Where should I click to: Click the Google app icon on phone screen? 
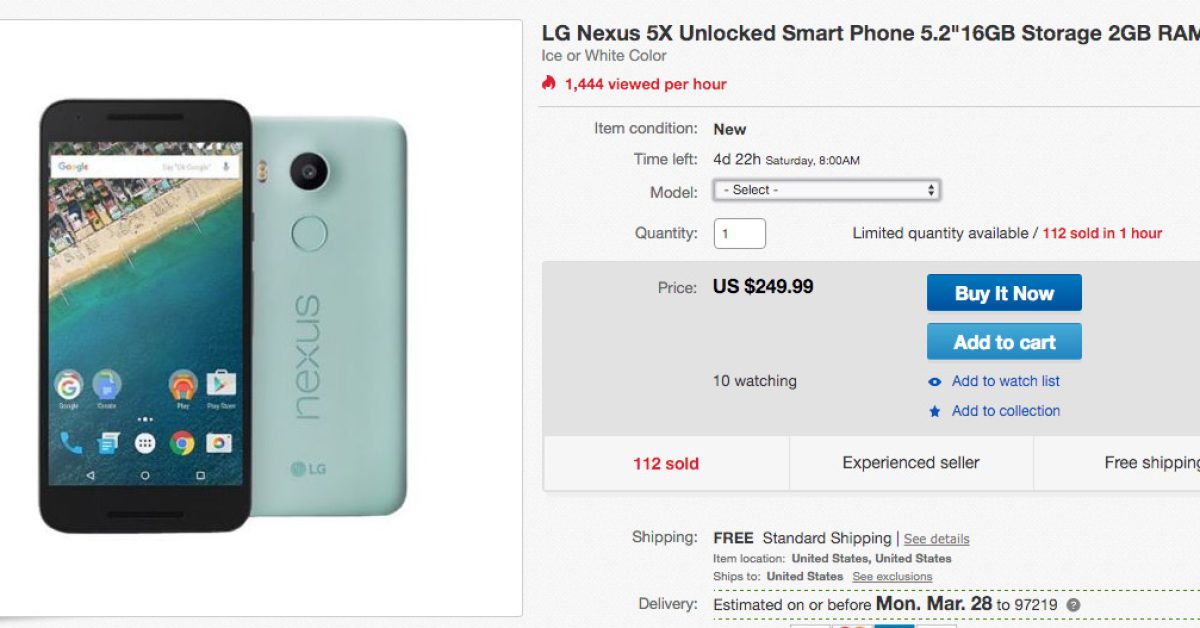click(x=69, y=384)
